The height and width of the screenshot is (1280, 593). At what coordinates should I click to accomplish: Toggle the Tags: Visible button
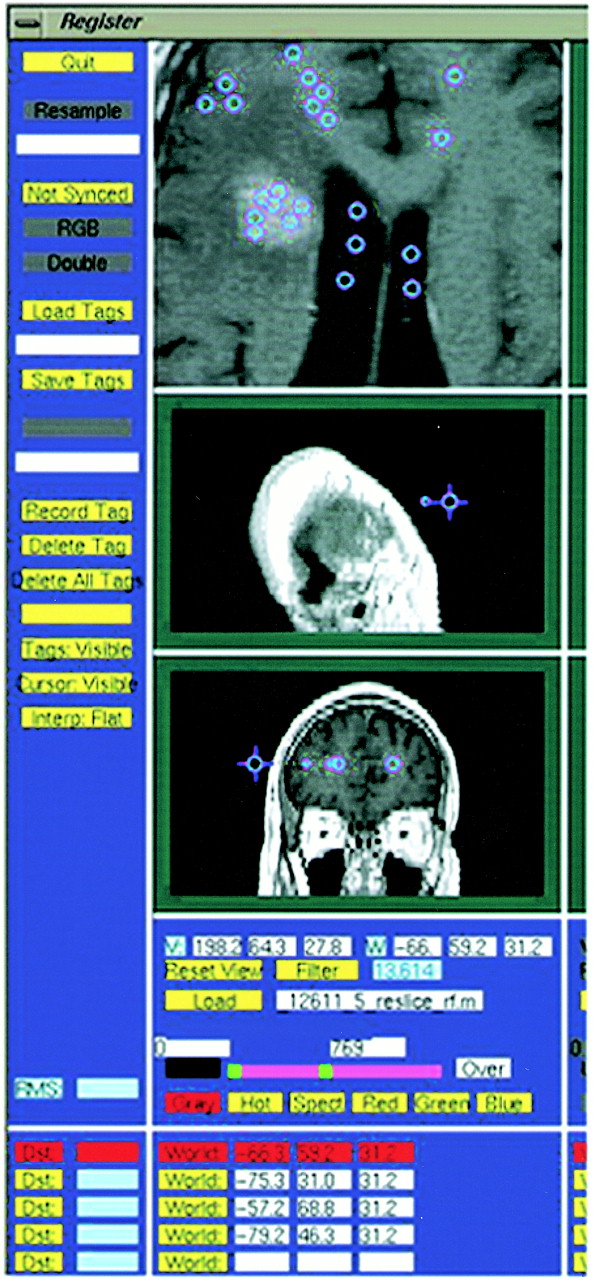(x=77, y=648)
